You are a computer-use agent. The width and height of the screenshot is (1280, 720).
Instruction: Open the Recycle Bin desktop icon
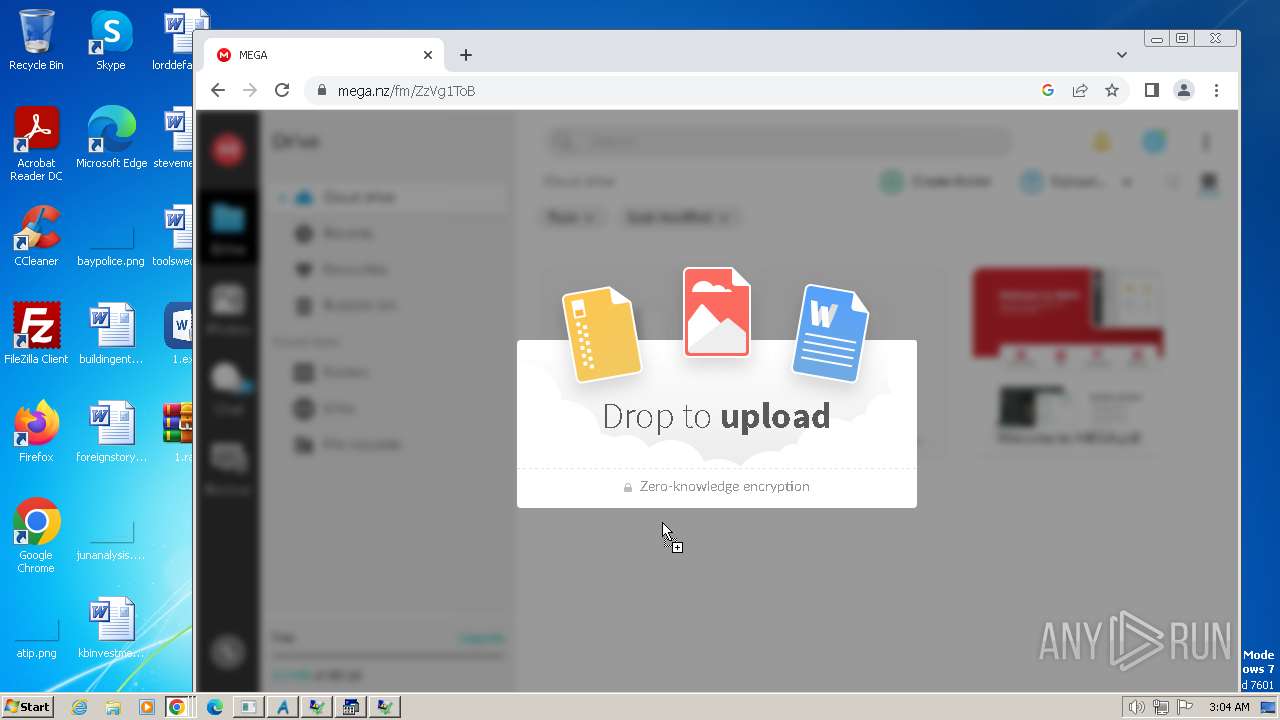click(x=36, y=40)
